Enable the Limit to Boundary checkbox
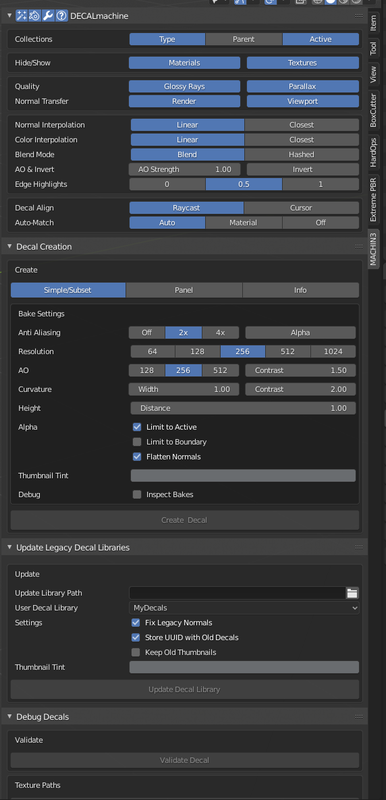386x800 pixels. coord(137,442)
